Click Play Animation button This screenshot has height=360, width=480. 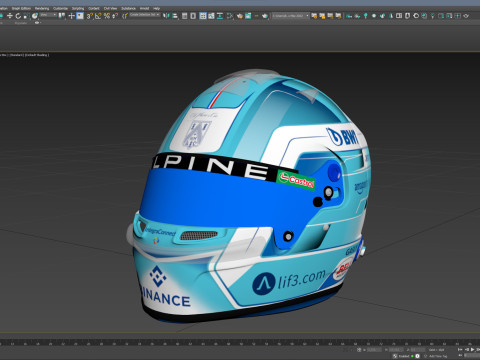[x=472, y=349]
